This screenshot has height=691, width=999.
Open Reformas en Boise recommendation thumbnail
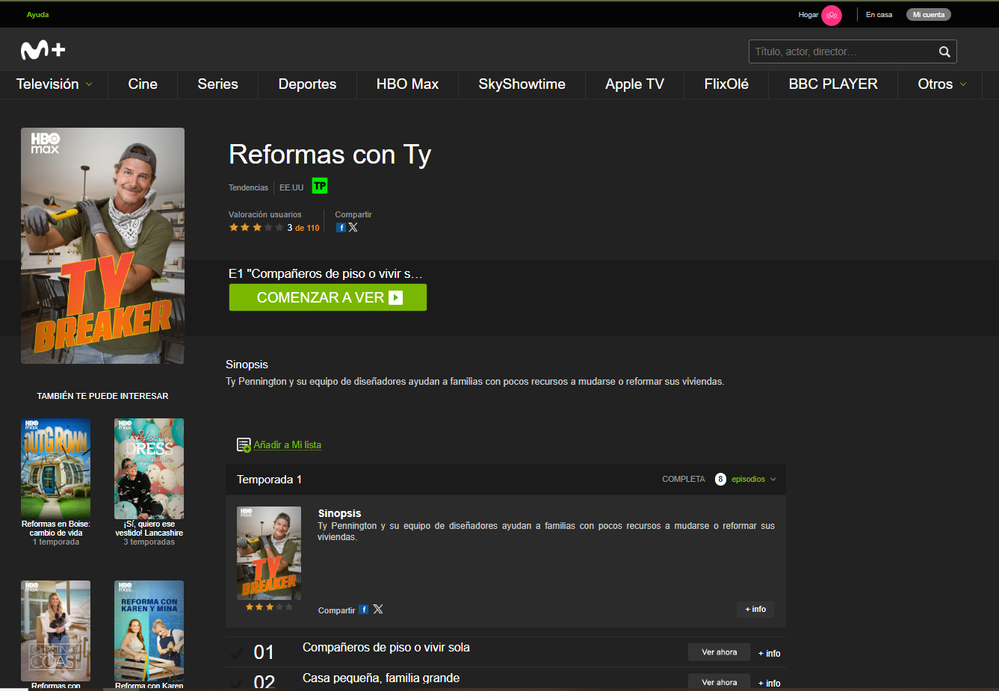[56, 467]
